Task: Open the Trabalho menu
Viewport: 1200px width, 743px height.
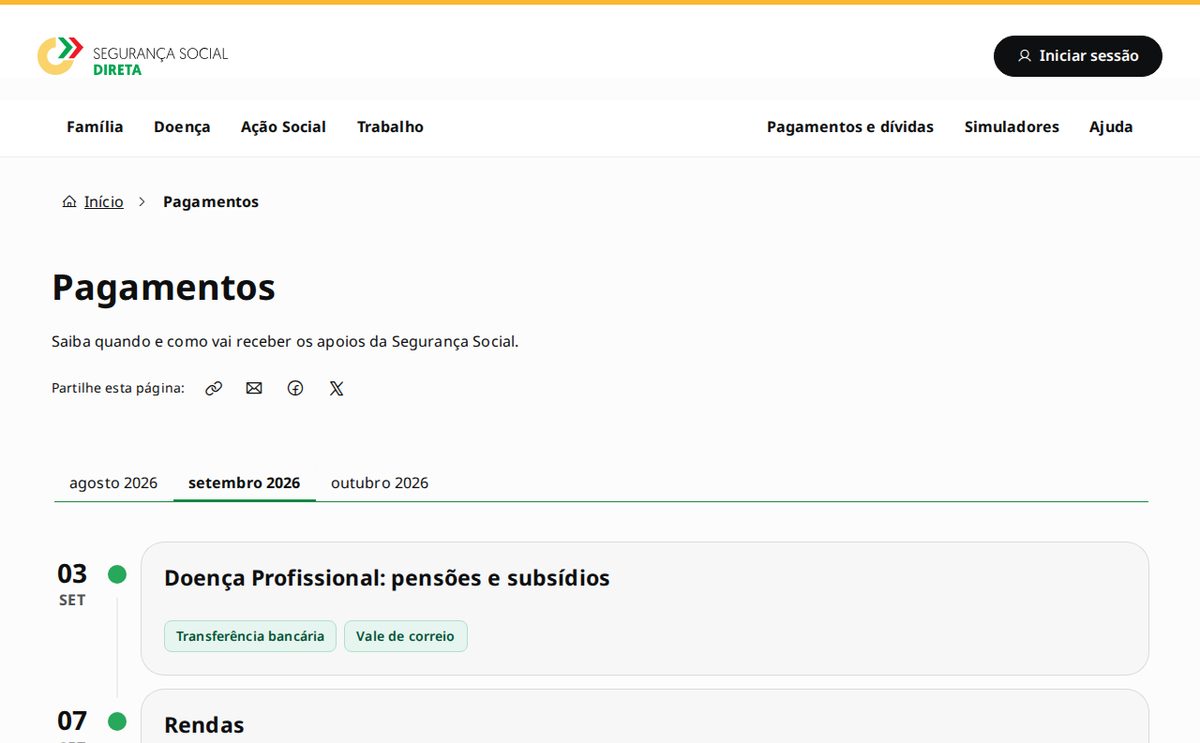Action: click(x=390, y=127)
